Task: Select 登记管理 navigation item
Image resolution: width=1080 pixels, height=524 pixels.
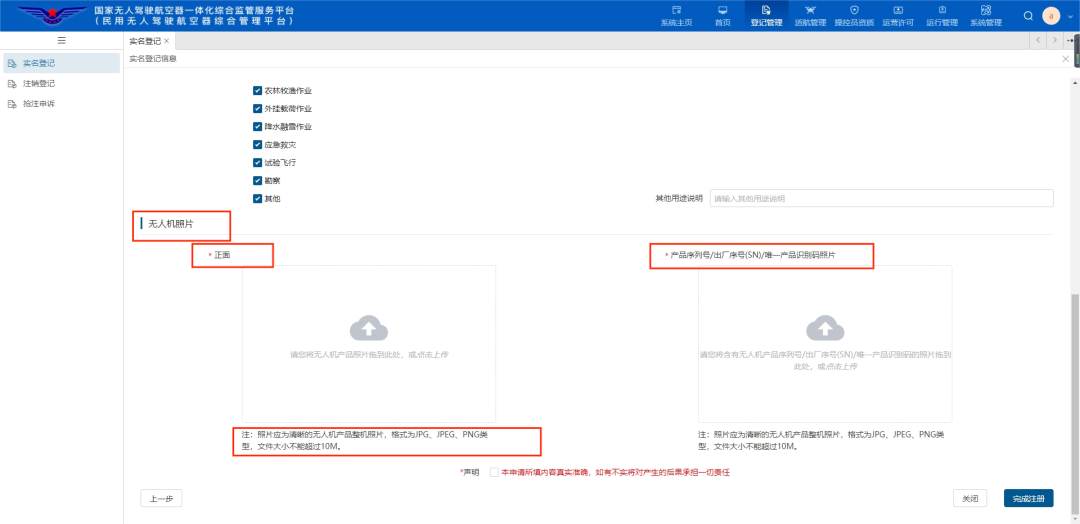Action: pyautogui.click(x=766, y=15)
